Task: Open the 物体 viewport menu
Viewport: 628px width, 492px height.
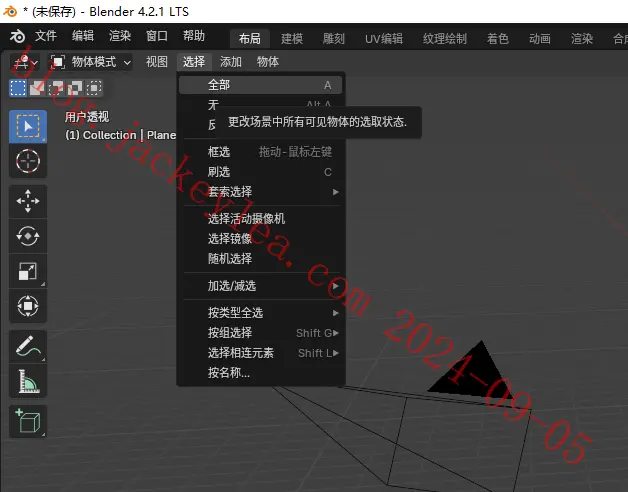Action: 268,62
